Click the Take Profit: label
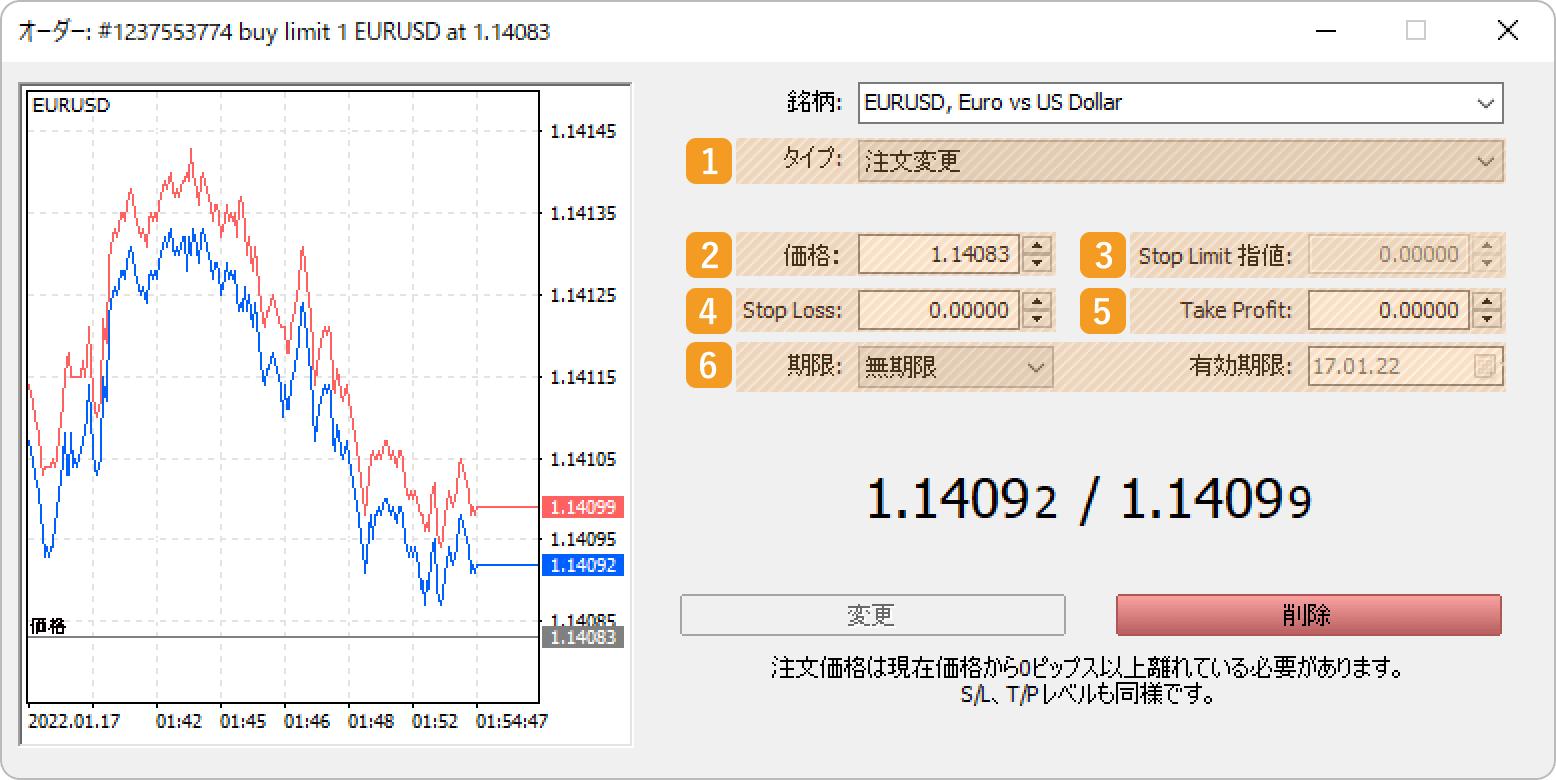Screen dimensions: 1556x780 pos(1236,310)
